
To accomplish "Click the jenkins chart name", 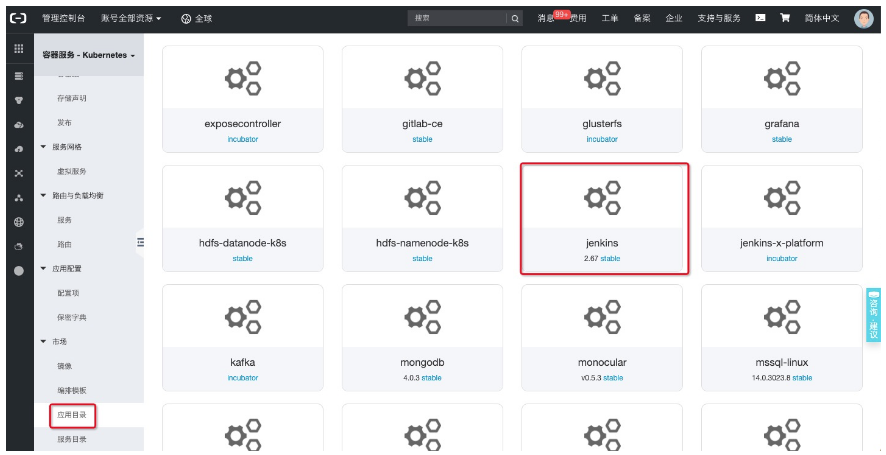I will 602,243.
